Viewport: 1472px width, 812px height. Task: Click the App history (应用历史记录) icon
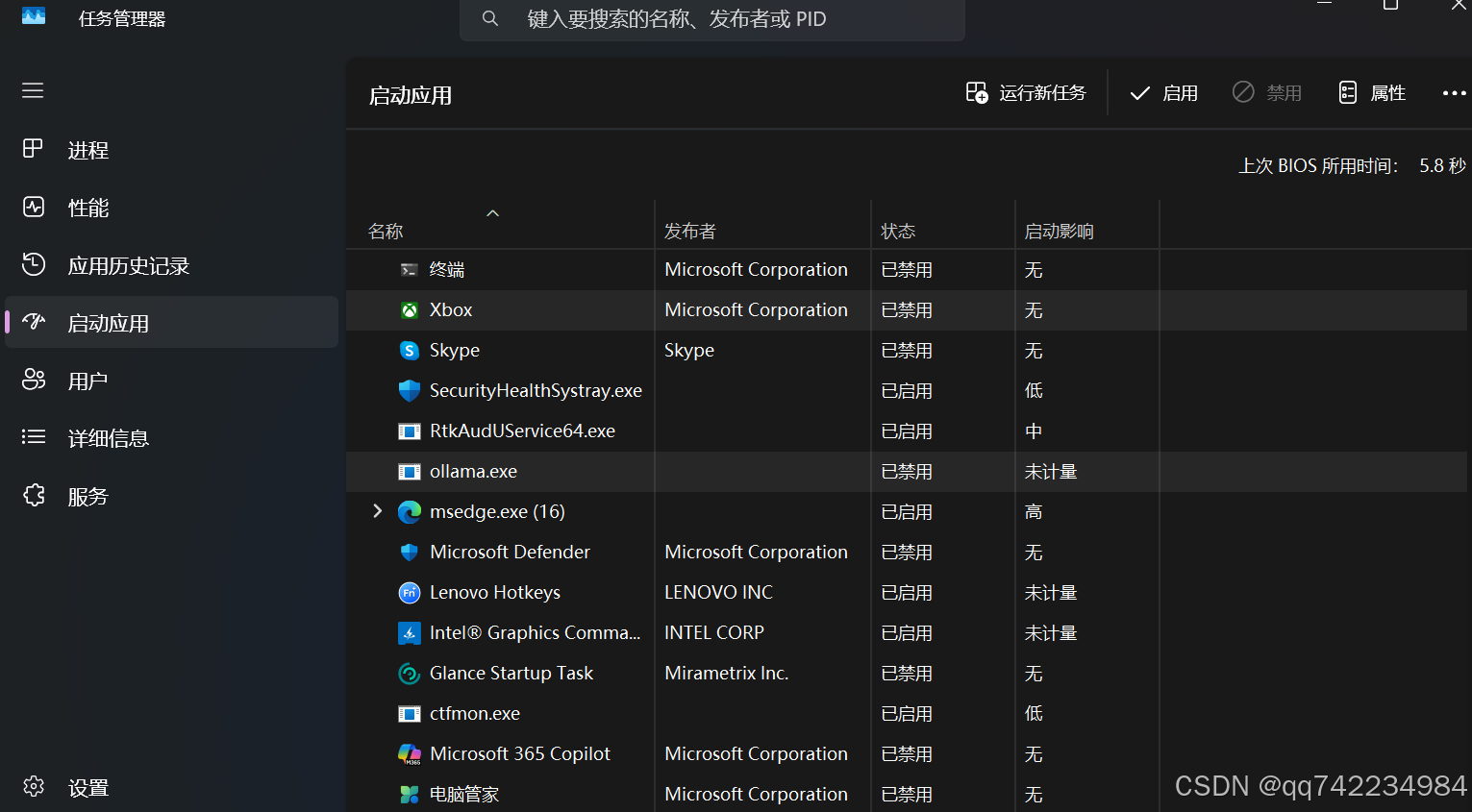coord(34,264)
